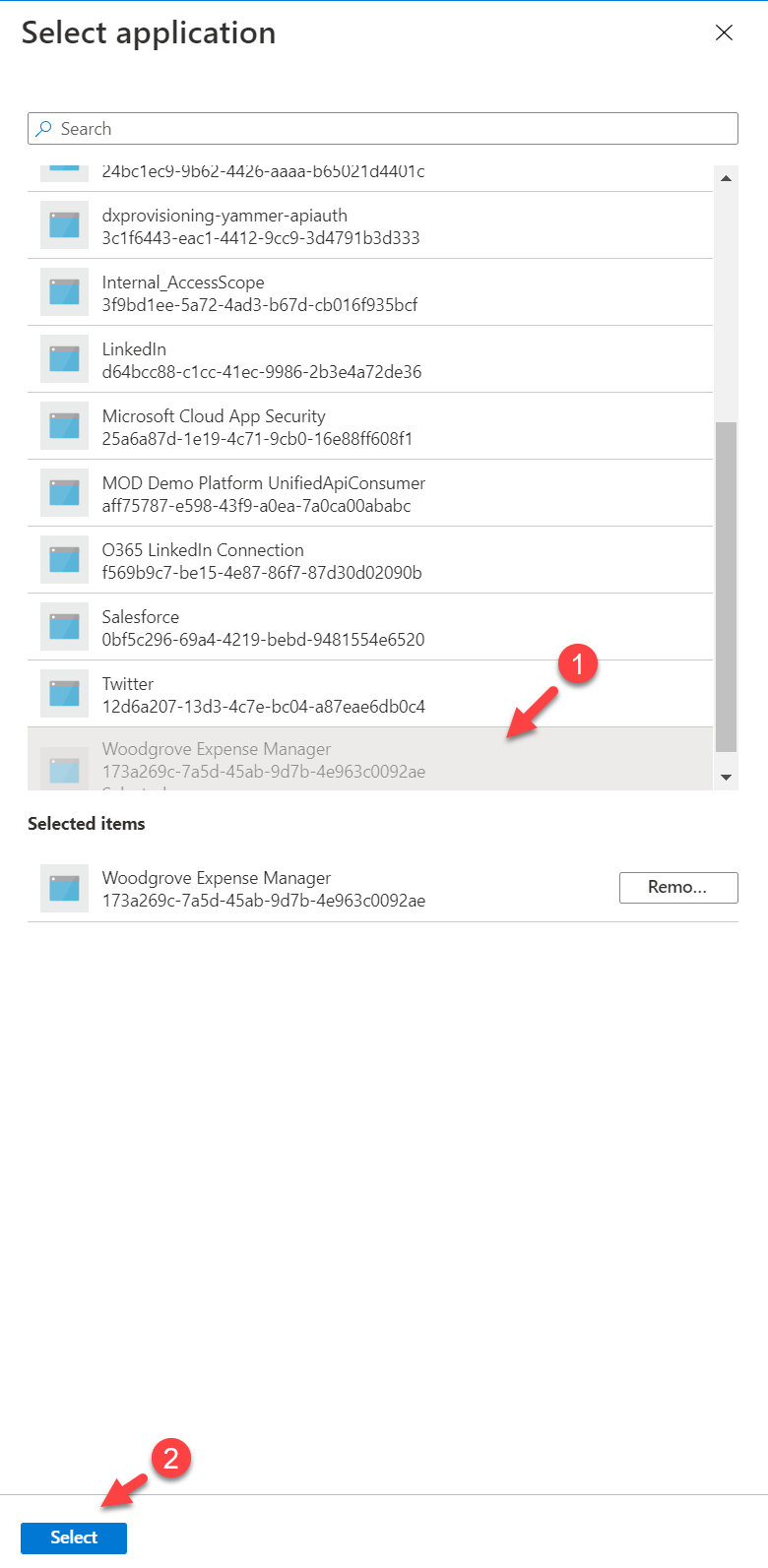
Task: Select Microsoft Cloud App Security name
Action: 214,416
